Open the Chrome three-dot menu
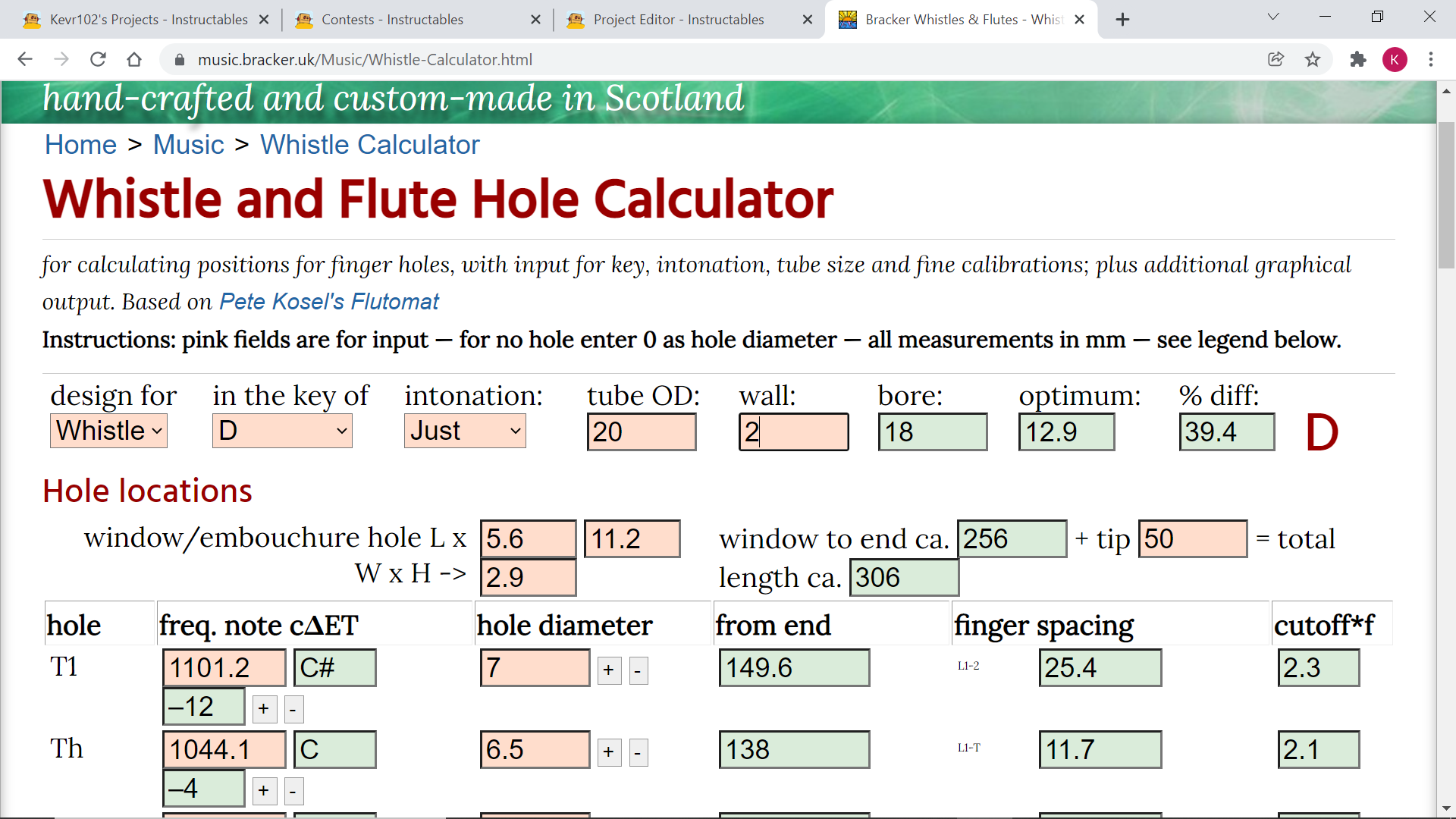 1431,59
